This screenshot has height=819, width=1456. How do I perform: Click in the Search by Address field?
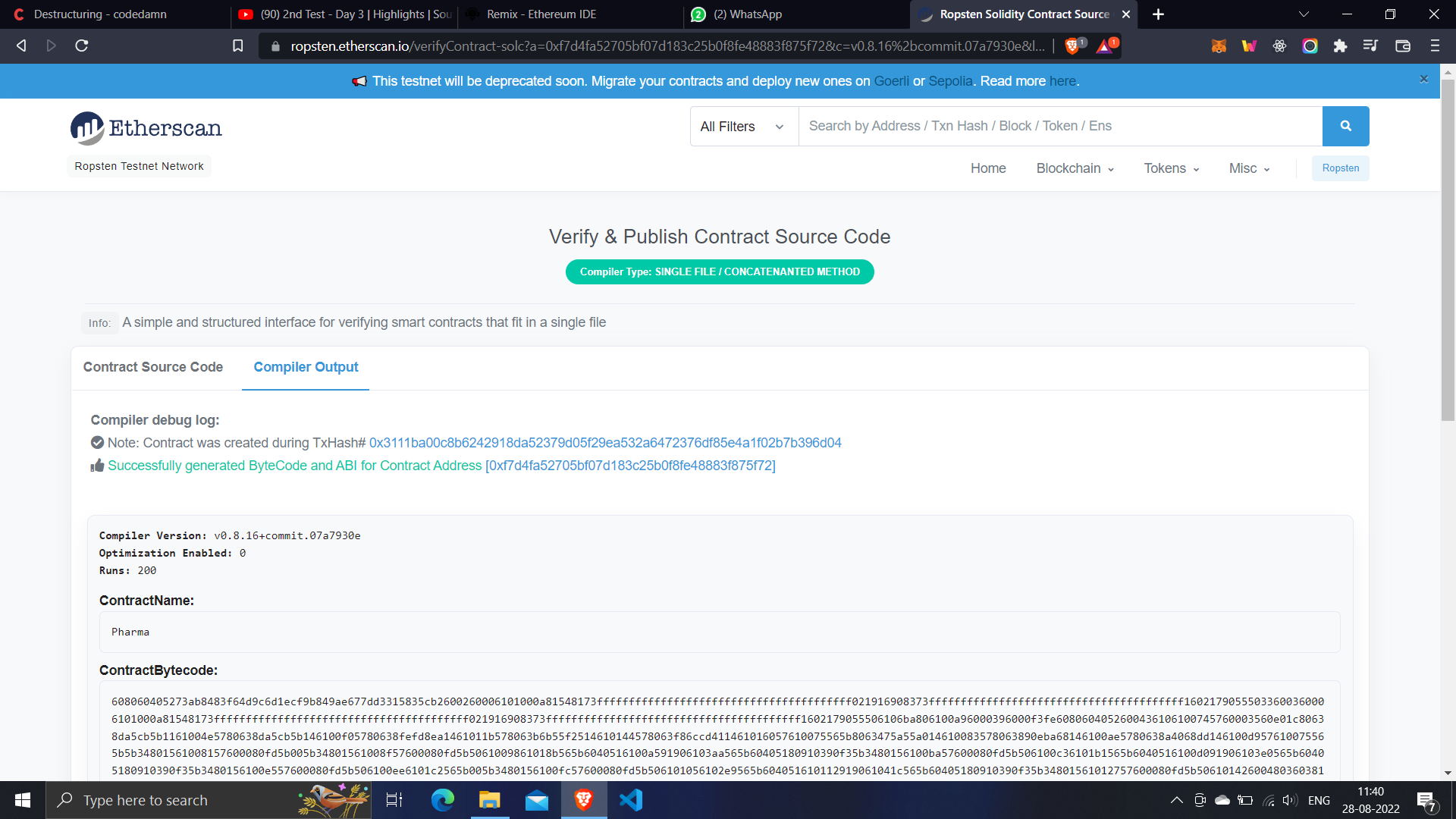coord(1060,126)
